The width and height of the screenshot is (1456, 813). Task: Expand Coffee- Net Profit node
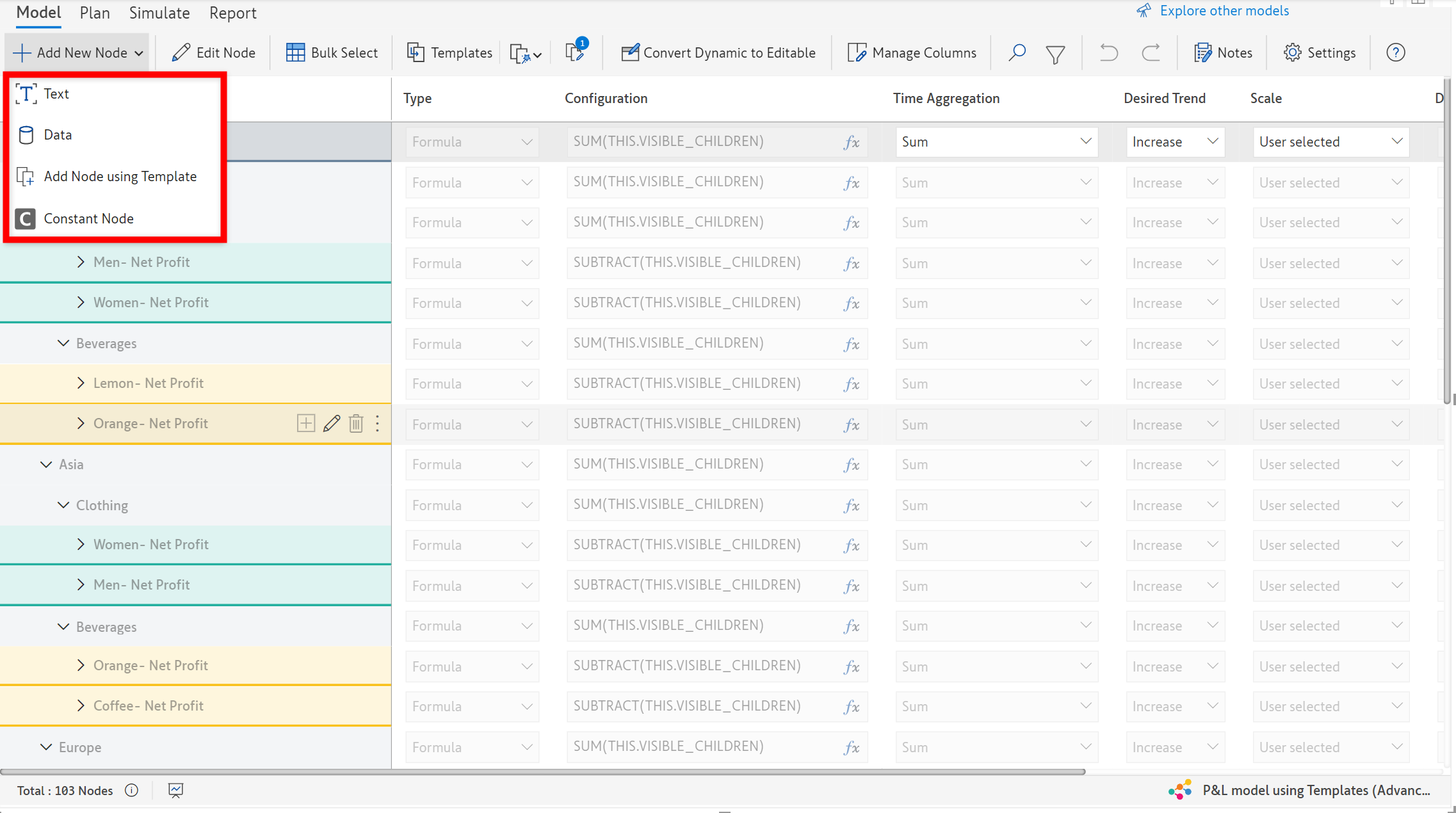coord(81,705)
